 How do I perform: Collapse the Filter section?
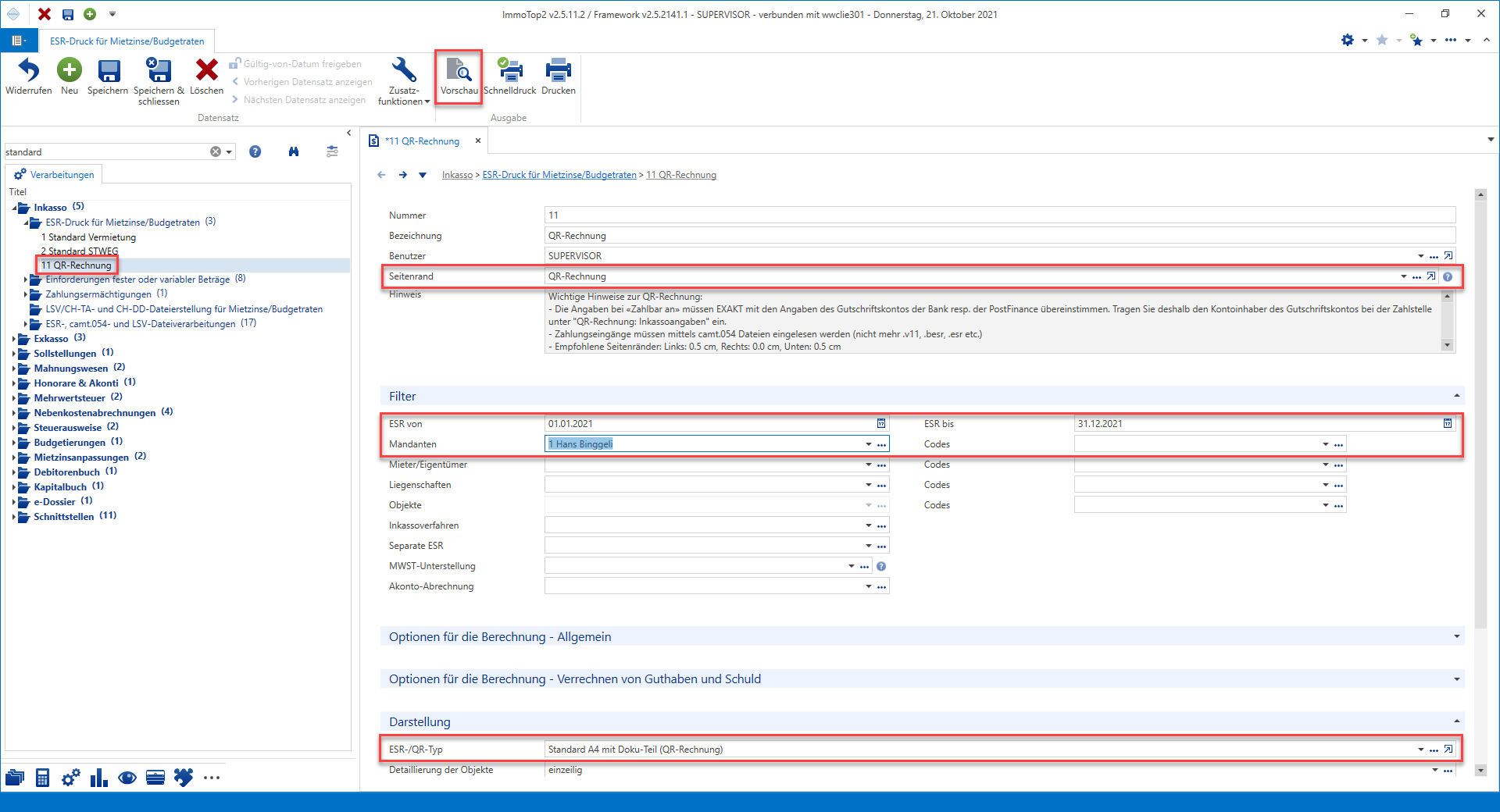pos(1456,396)
